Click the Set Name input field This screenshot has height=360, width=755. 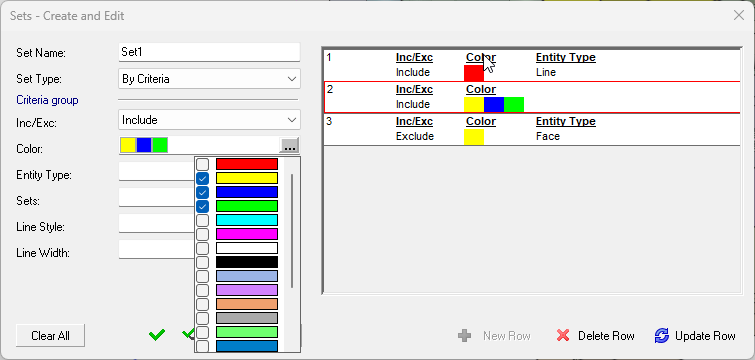(x=209, y=52)
